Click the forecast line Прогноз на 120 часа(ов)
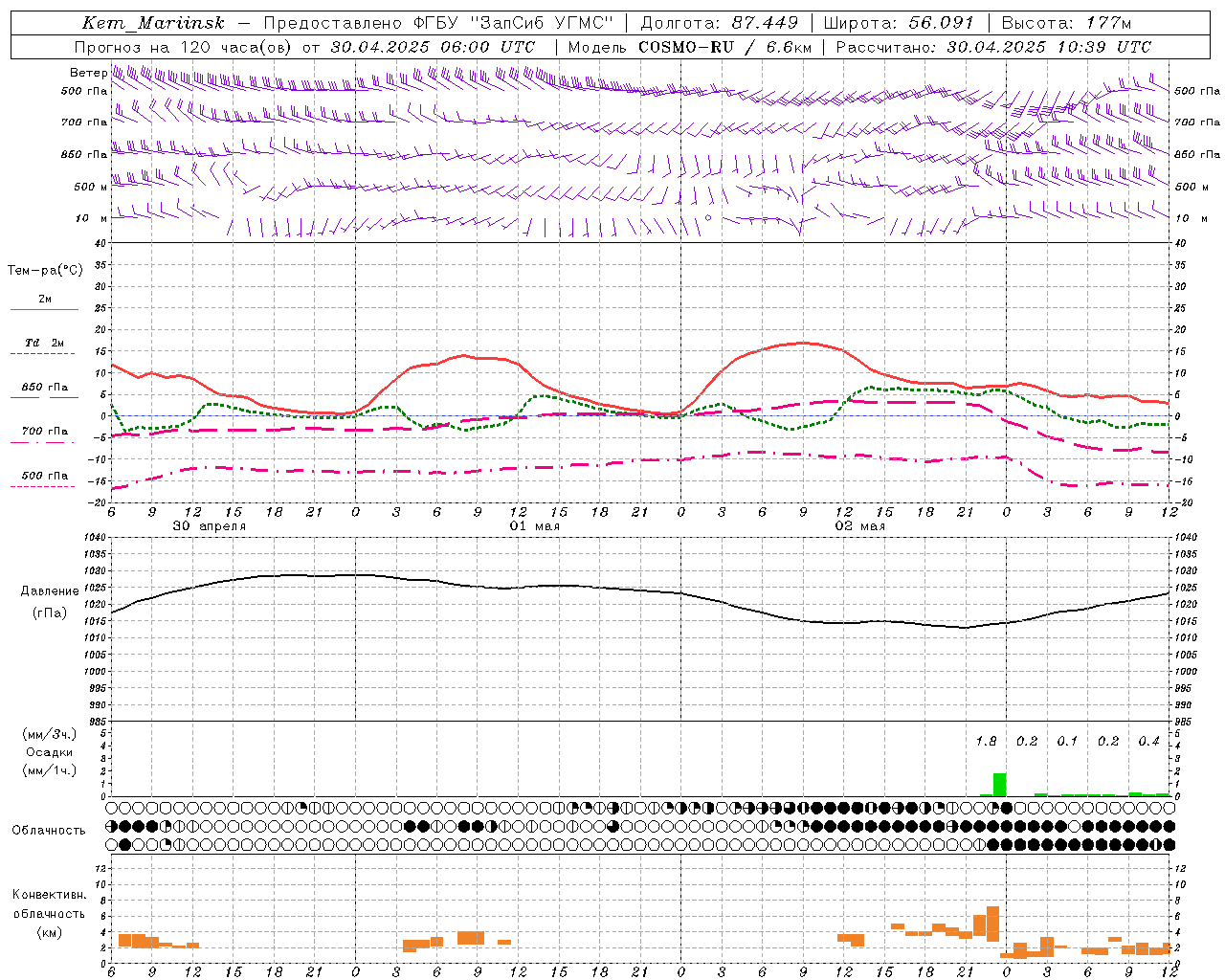Viewport: 1225px width, 980px height. pos(184,47)
